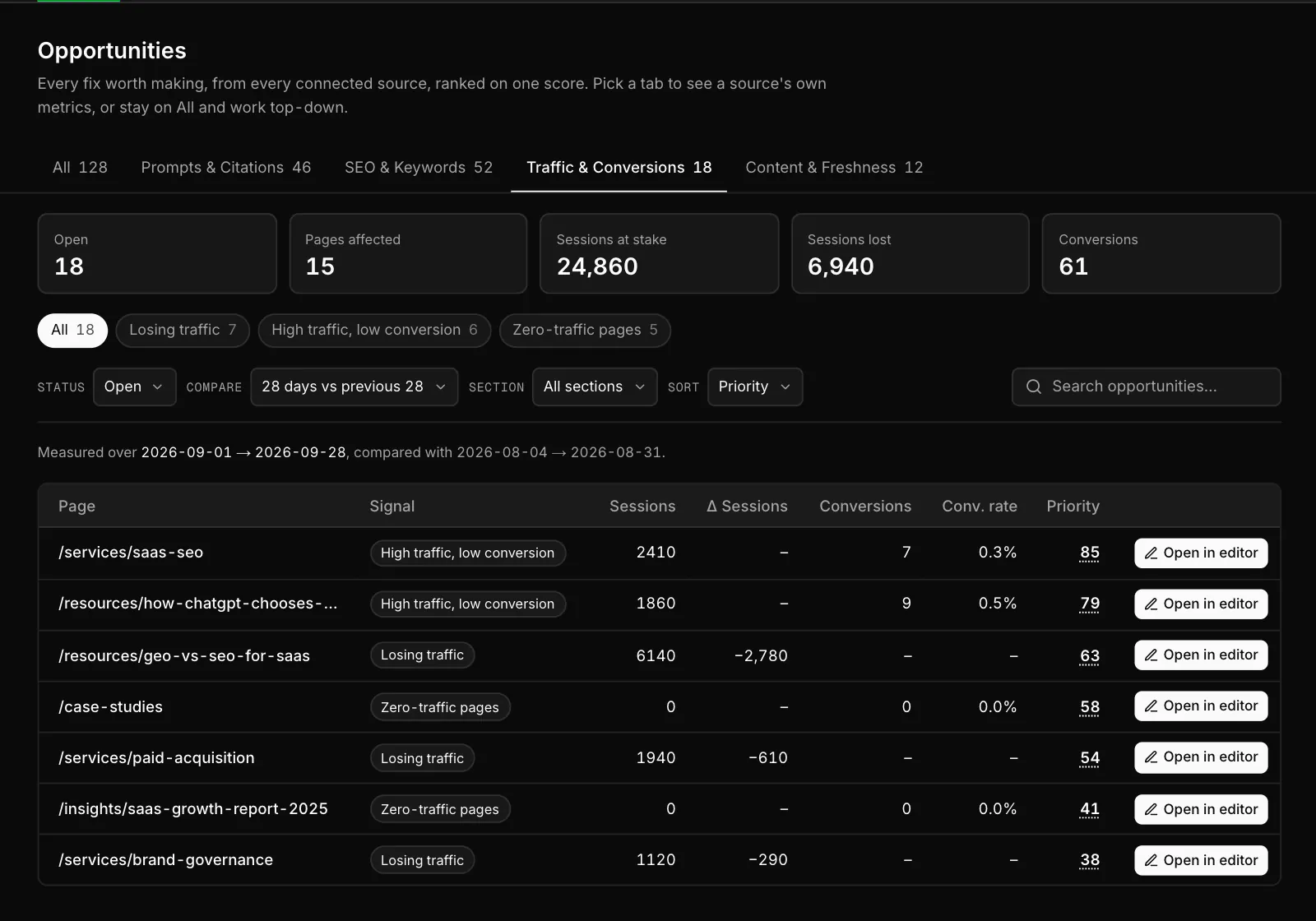1316x921 pixels.
Task: Click priority score 58
Action: click(x=1089, y=707)
